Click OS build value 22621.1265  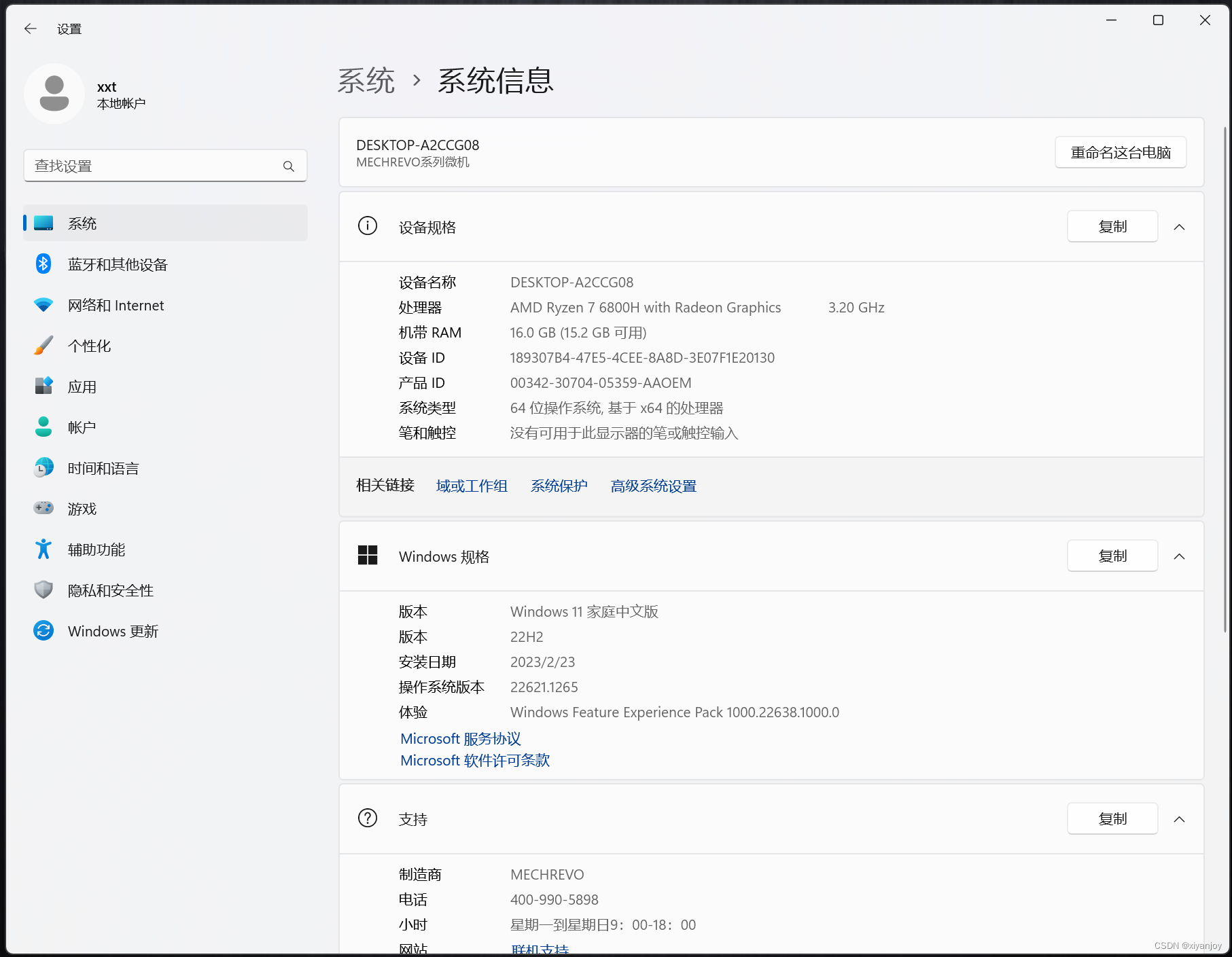pos(544,687)
